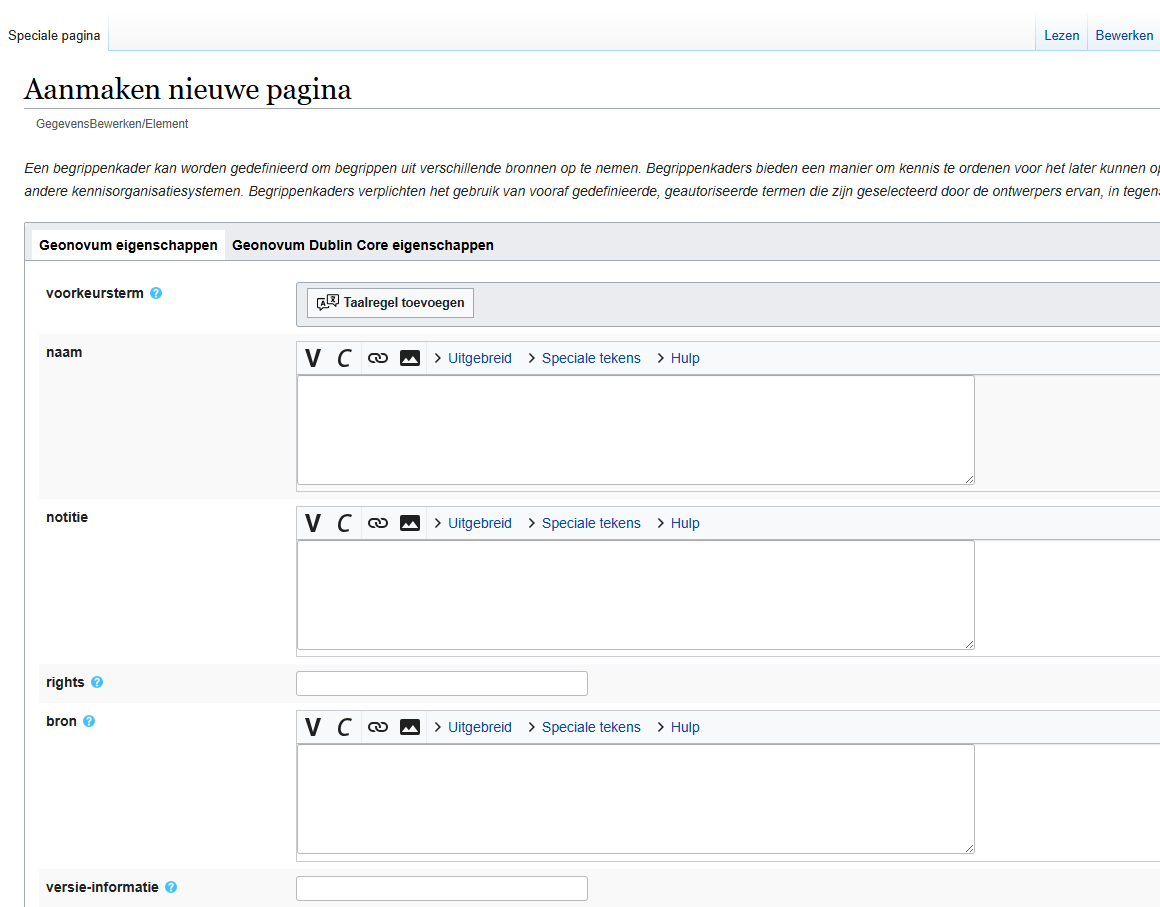
Task: Switch to Geonovum Dublin Core eigenschappen tab
Action: point(363,245)
